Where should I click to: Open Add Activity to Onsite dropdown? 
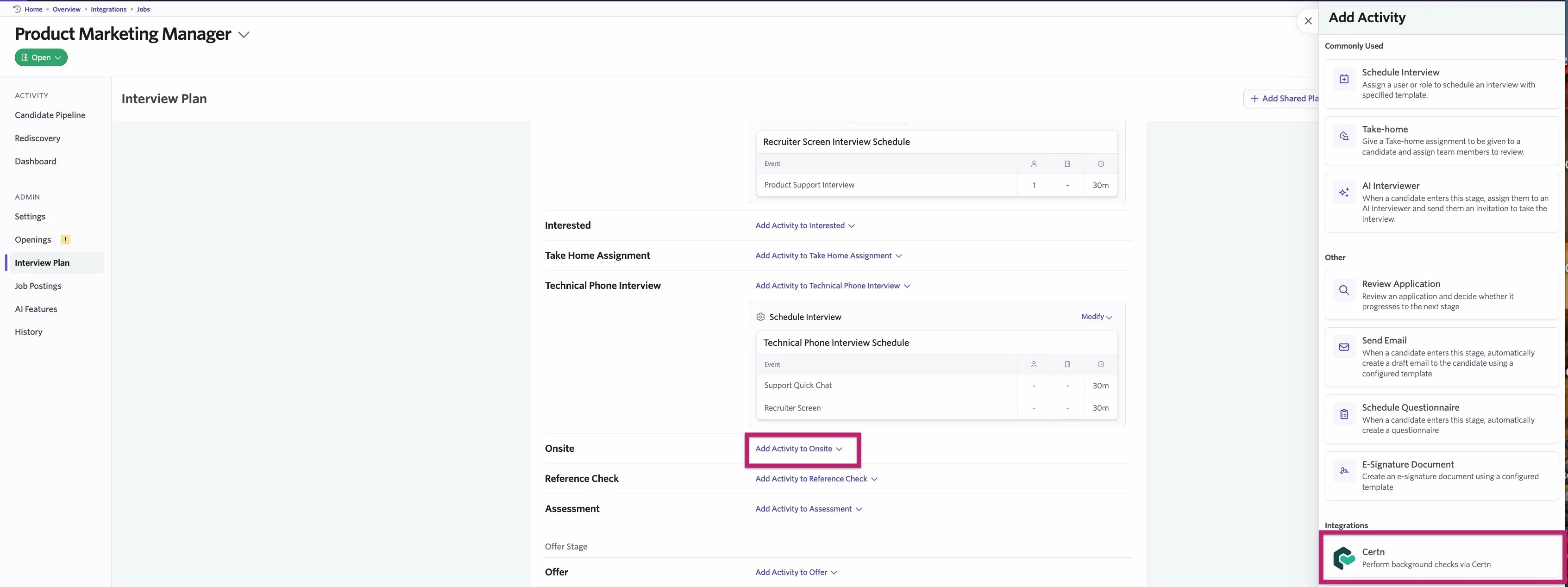point(799,449)
